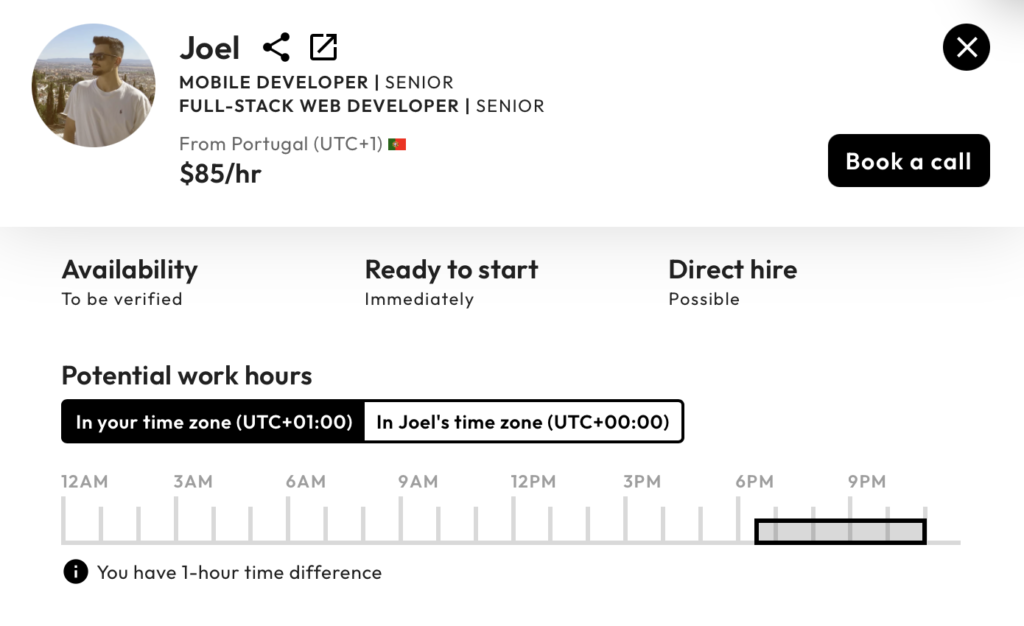Screen dimensions: 1024x626
Task: Open Joel's profile in a new window
Action: tap(323, 47)
